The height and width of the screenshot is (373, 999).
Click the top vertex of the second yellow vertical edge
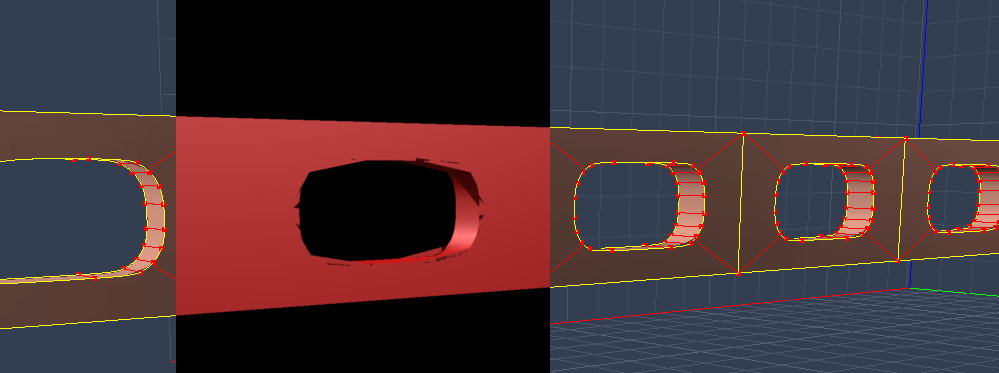[x=905, y=138]
